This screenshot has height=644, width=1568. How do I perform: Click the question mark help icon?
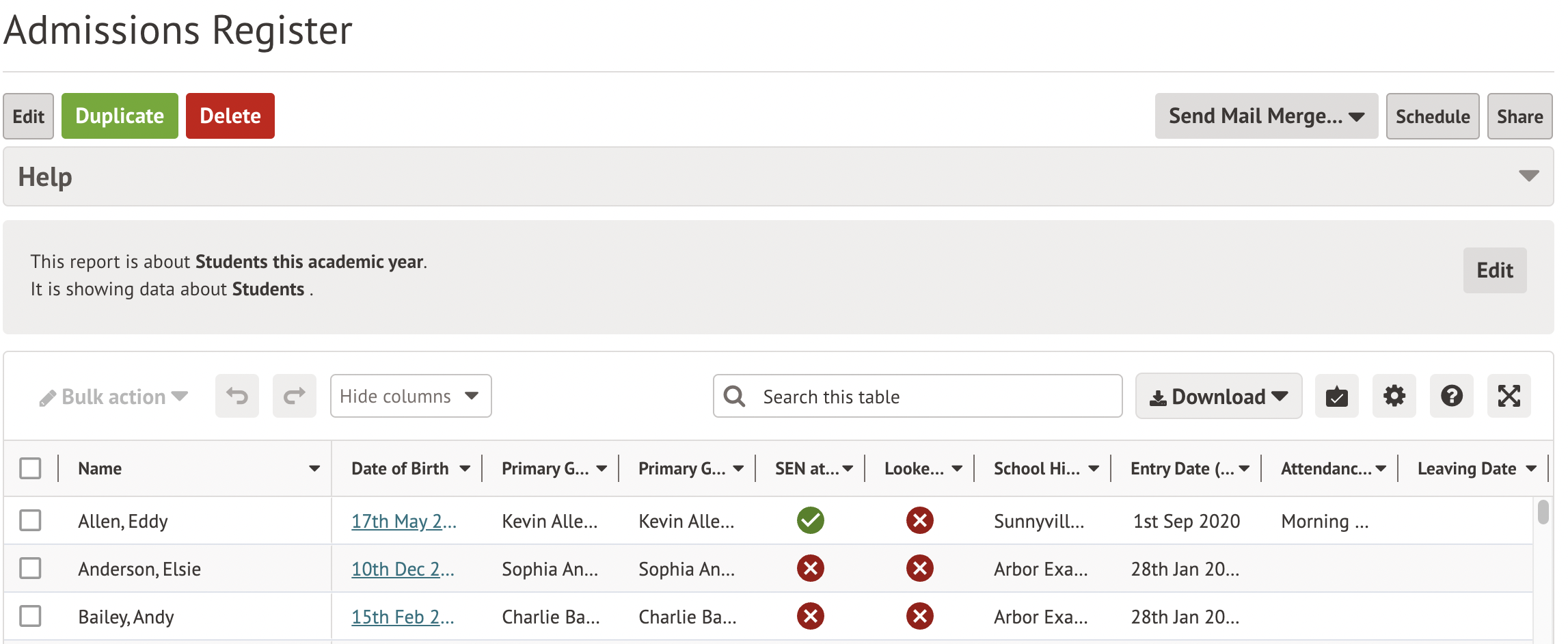1451,396
